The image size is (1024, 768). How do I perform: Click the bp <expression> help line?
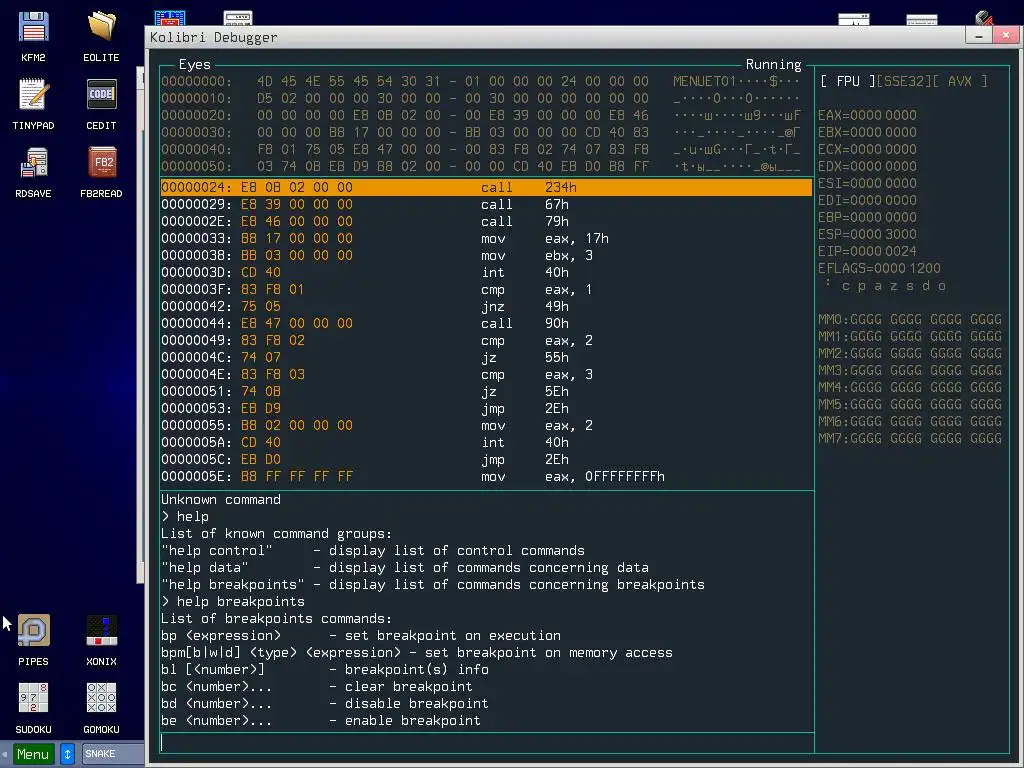pyautogui.click(x=360, y=635)
